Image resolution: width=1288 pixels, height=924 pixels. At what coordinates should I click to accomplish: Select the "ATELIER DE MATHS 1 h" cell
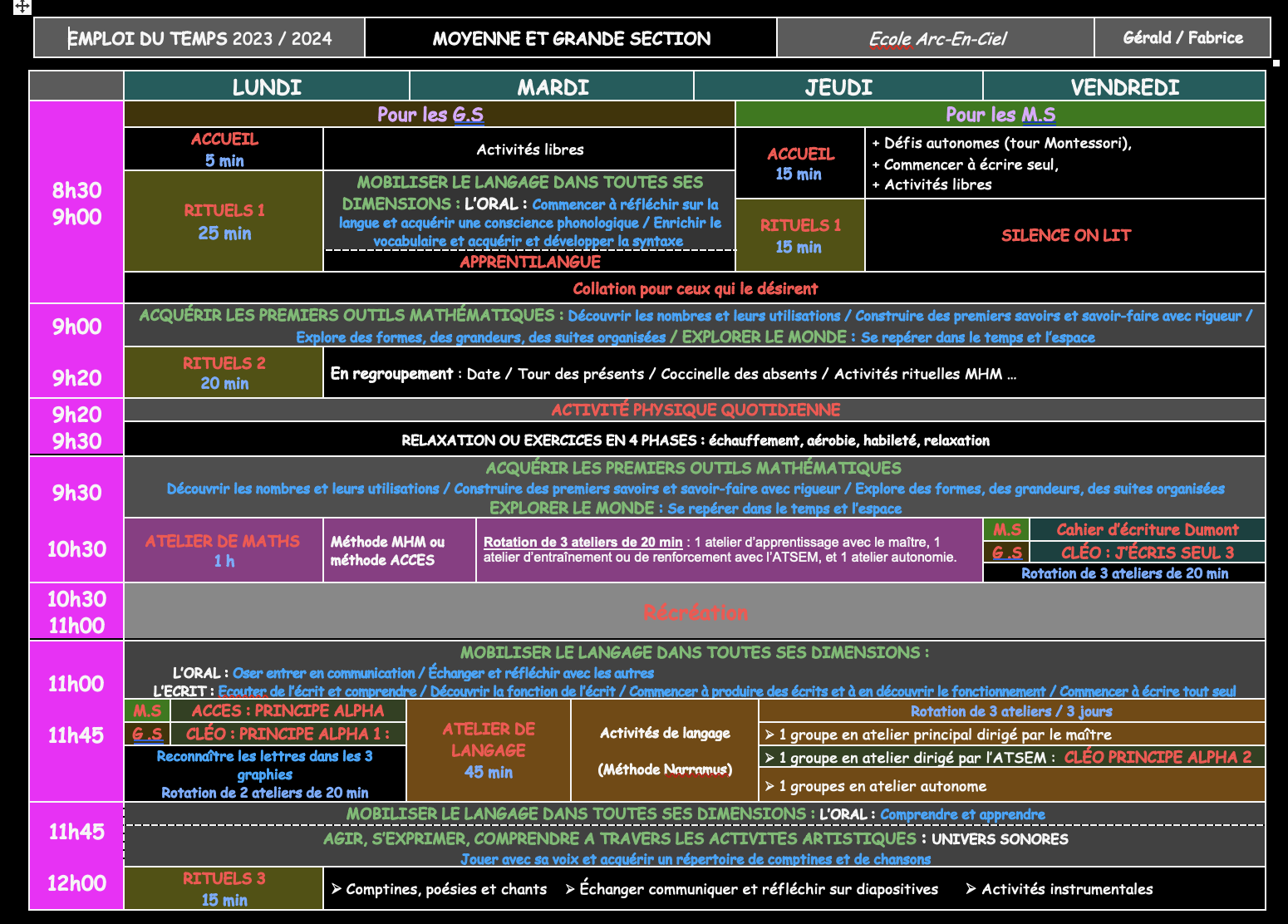[x=223, y=550]
